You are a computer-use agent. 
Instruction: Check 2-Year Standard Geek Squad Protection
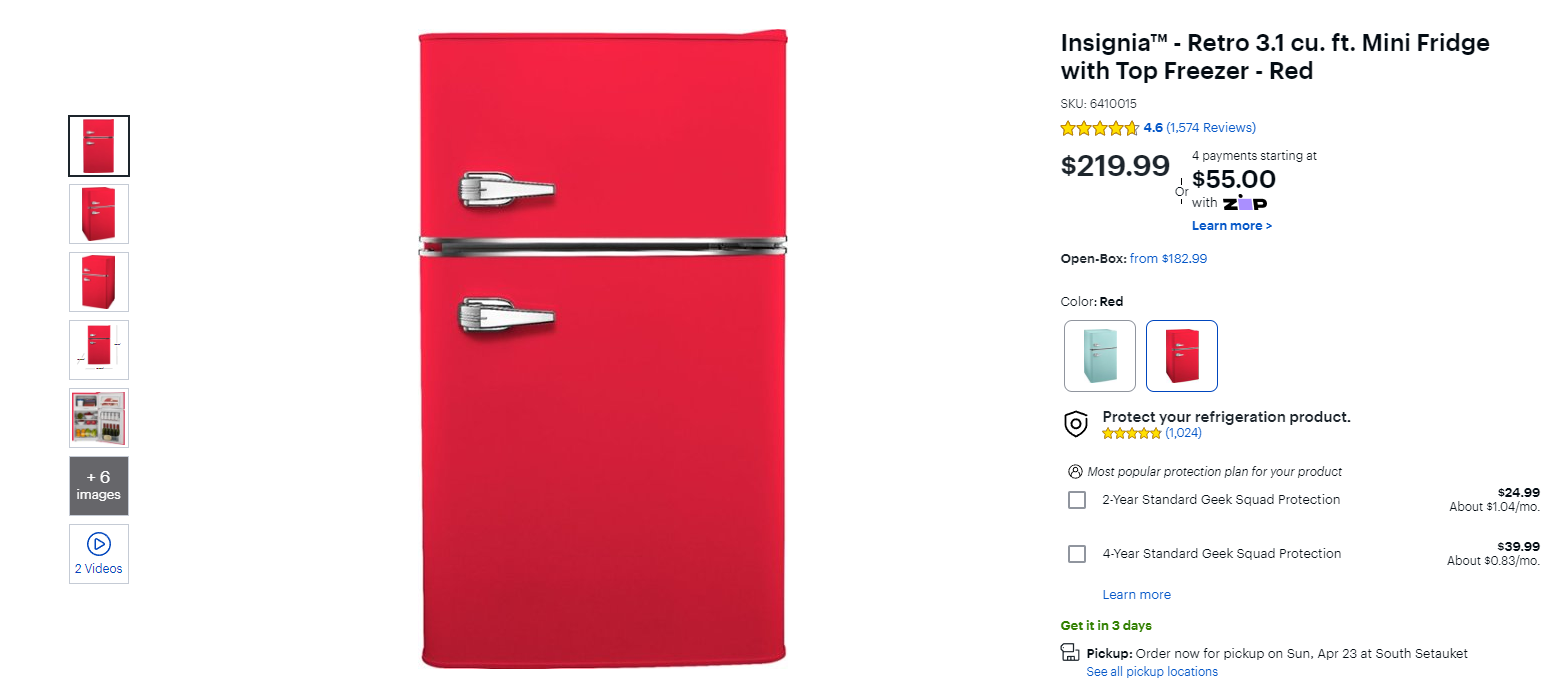(x=1077, y=500)
